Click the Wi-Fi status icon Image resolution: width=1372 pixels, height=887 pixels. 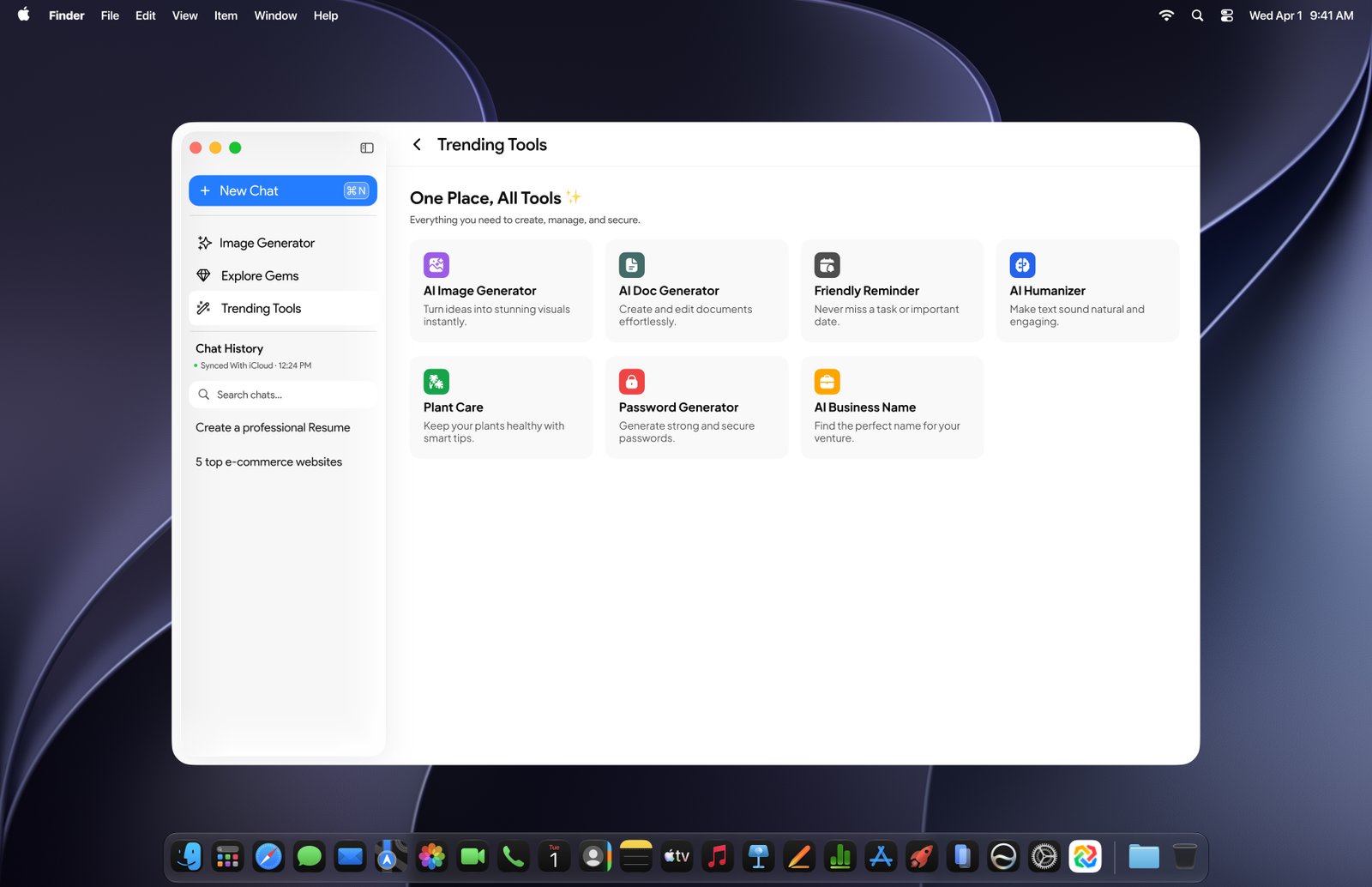pyautogui.click(x=1166, y=15)
